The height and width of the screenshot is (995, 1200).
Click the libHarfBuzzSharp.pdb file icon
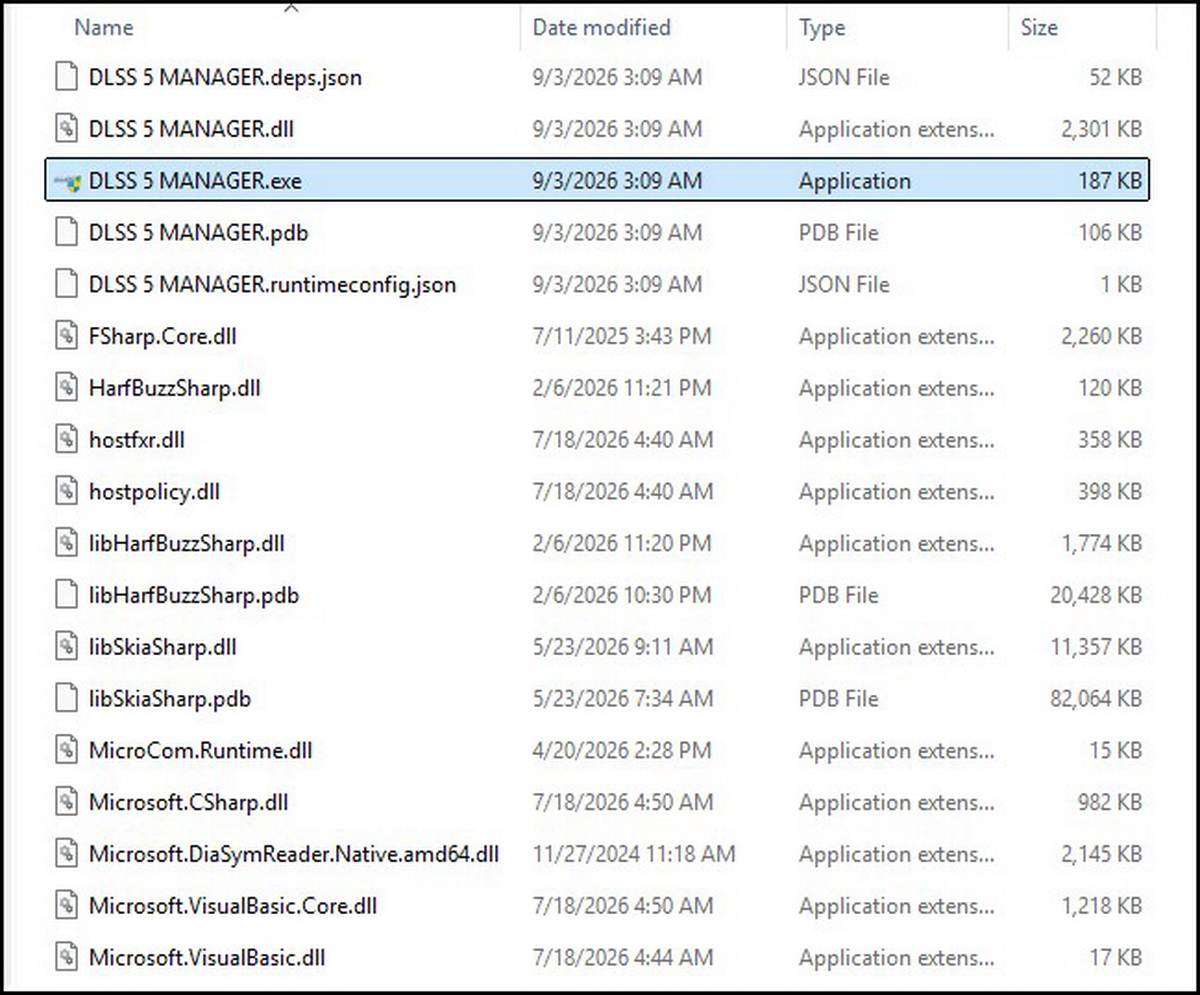tap(66, 595)
